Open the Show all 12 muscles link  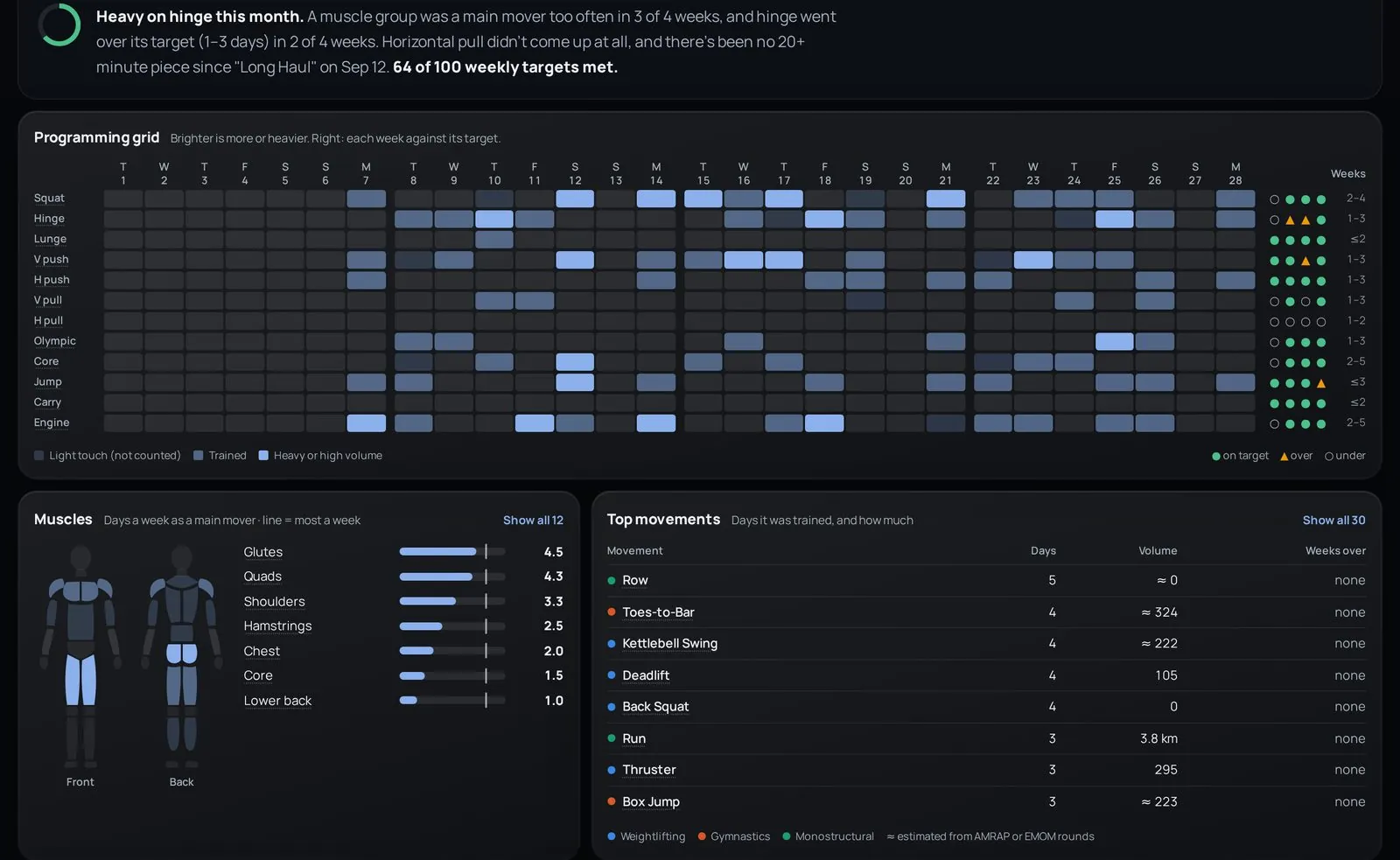(x=533, y=520)
